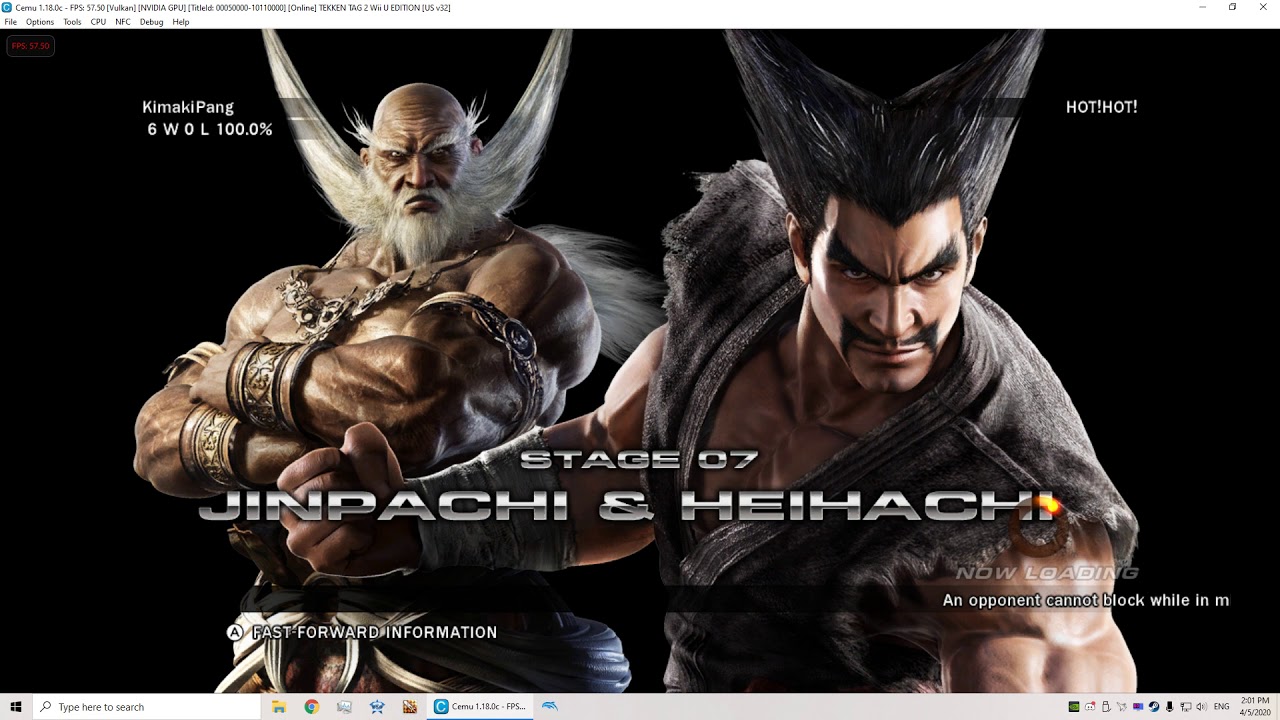
Task: Click the 6 W 0 L 100.0% record
Action: click(x=210, y=129)
